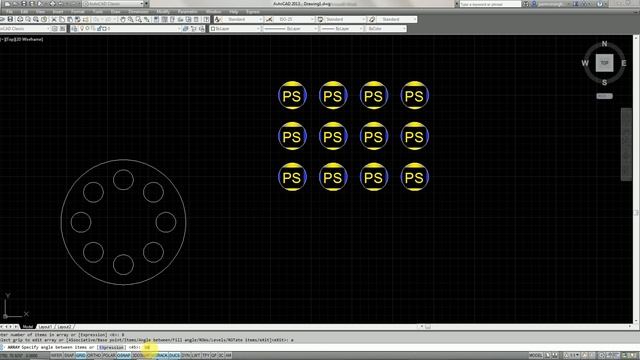Click the top-left PS symbol in the array
This screenshot has height=360, width=640.
point(292,96)
